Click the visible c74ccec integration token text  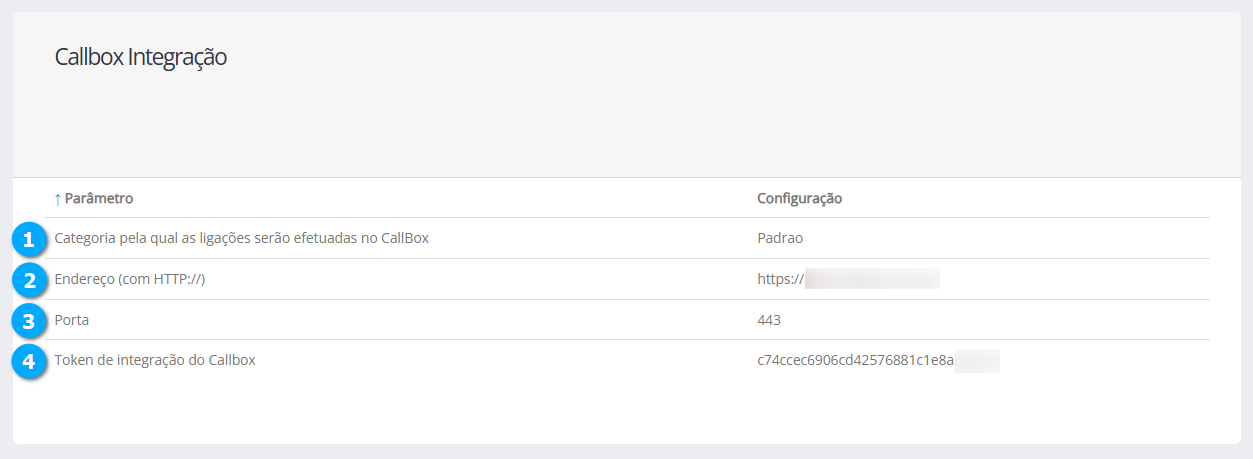click(855, 360)
